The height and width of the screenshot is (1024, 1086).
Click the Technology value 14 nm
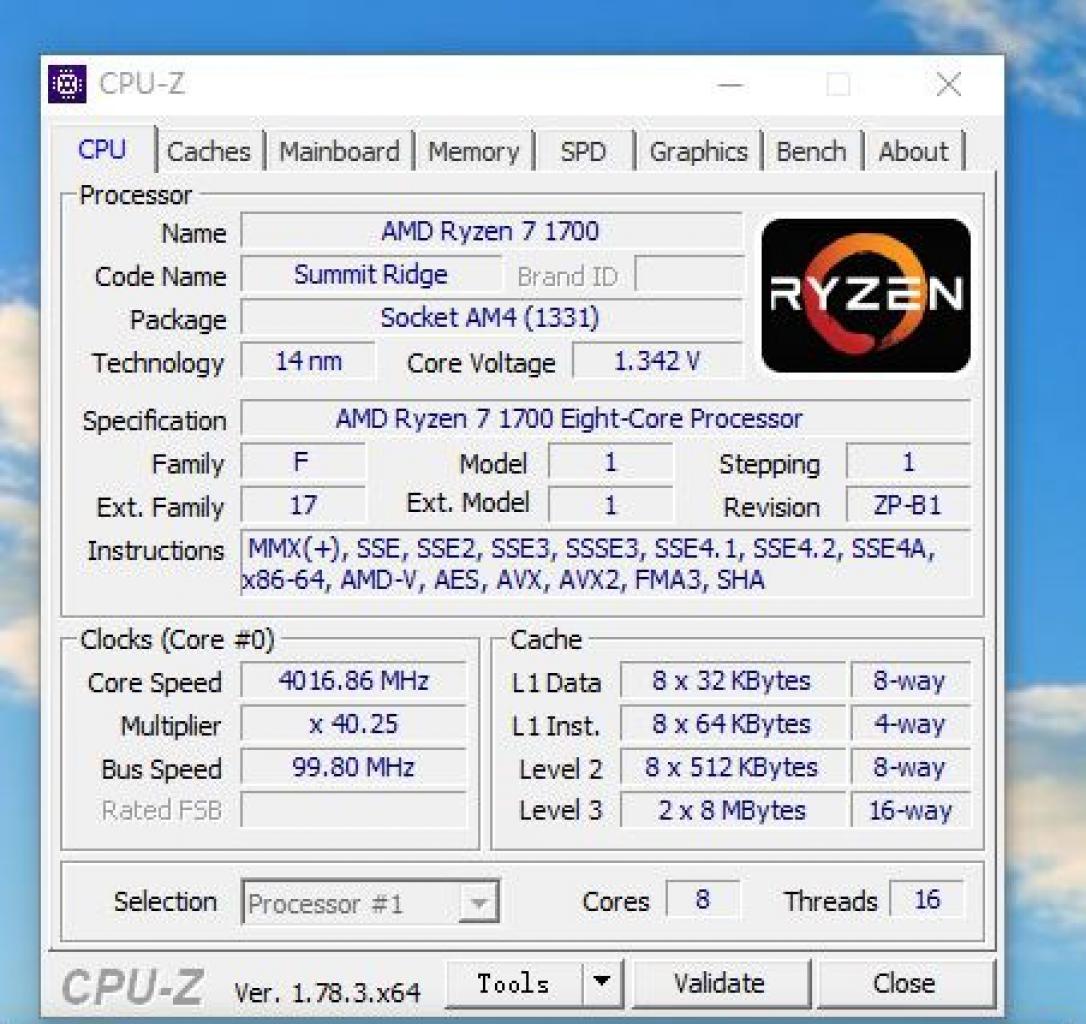[308, 360]
